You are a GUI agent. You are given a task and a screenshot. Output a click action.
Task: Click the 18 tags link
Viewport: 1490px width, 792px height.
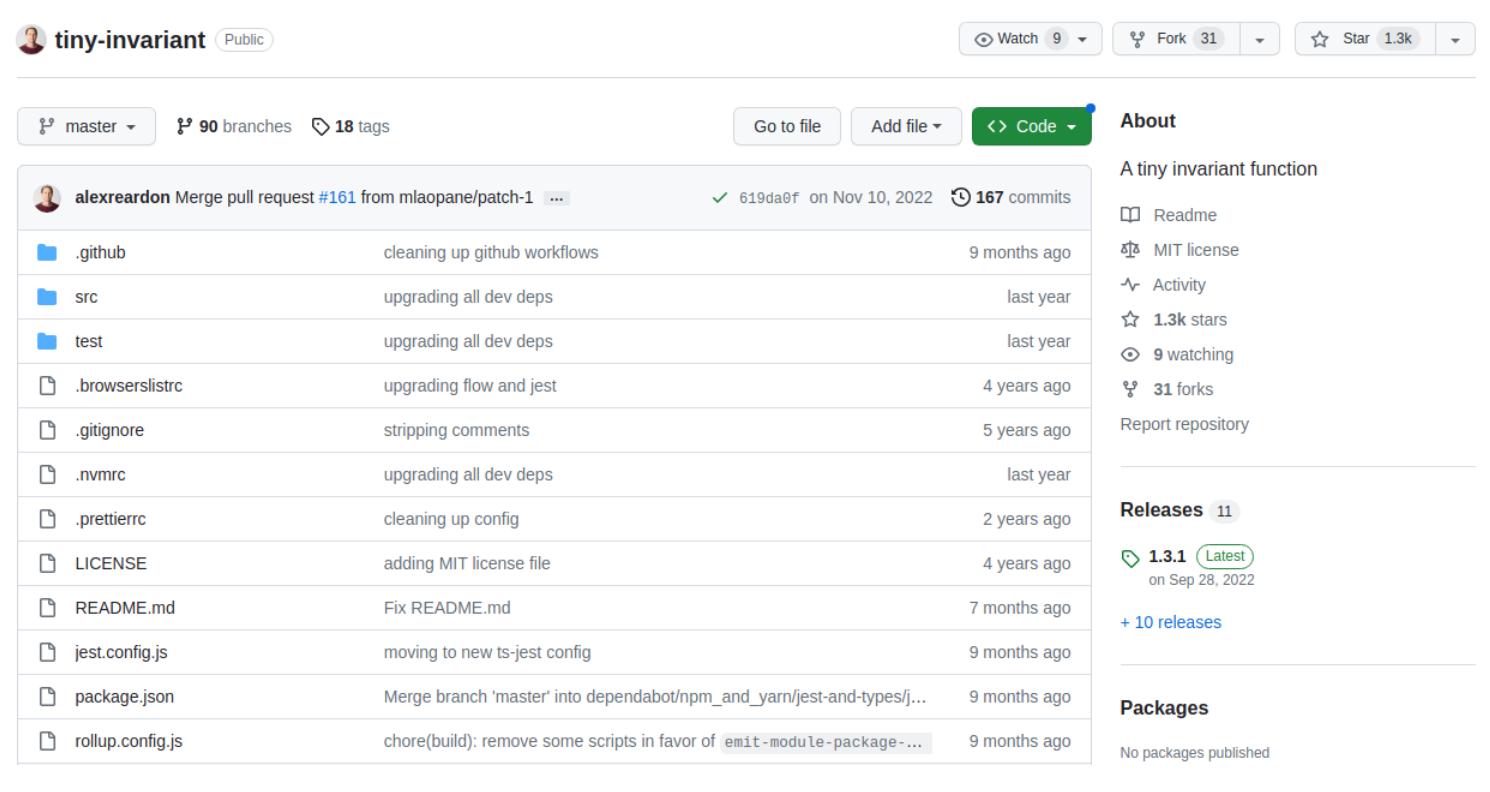click(x=351, y=127)
